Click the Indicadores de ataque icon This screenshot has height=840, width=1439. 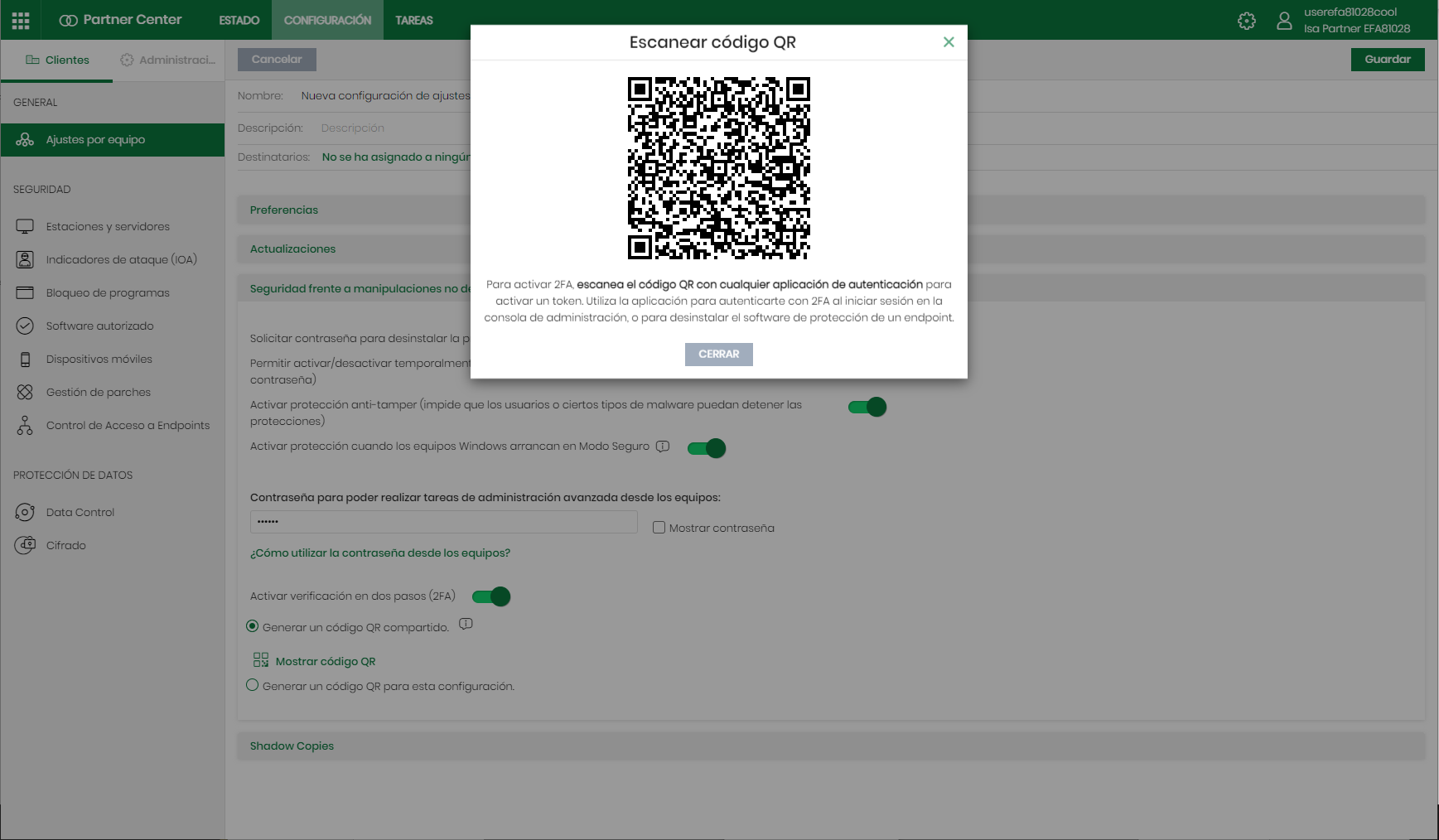click(25, 259)
